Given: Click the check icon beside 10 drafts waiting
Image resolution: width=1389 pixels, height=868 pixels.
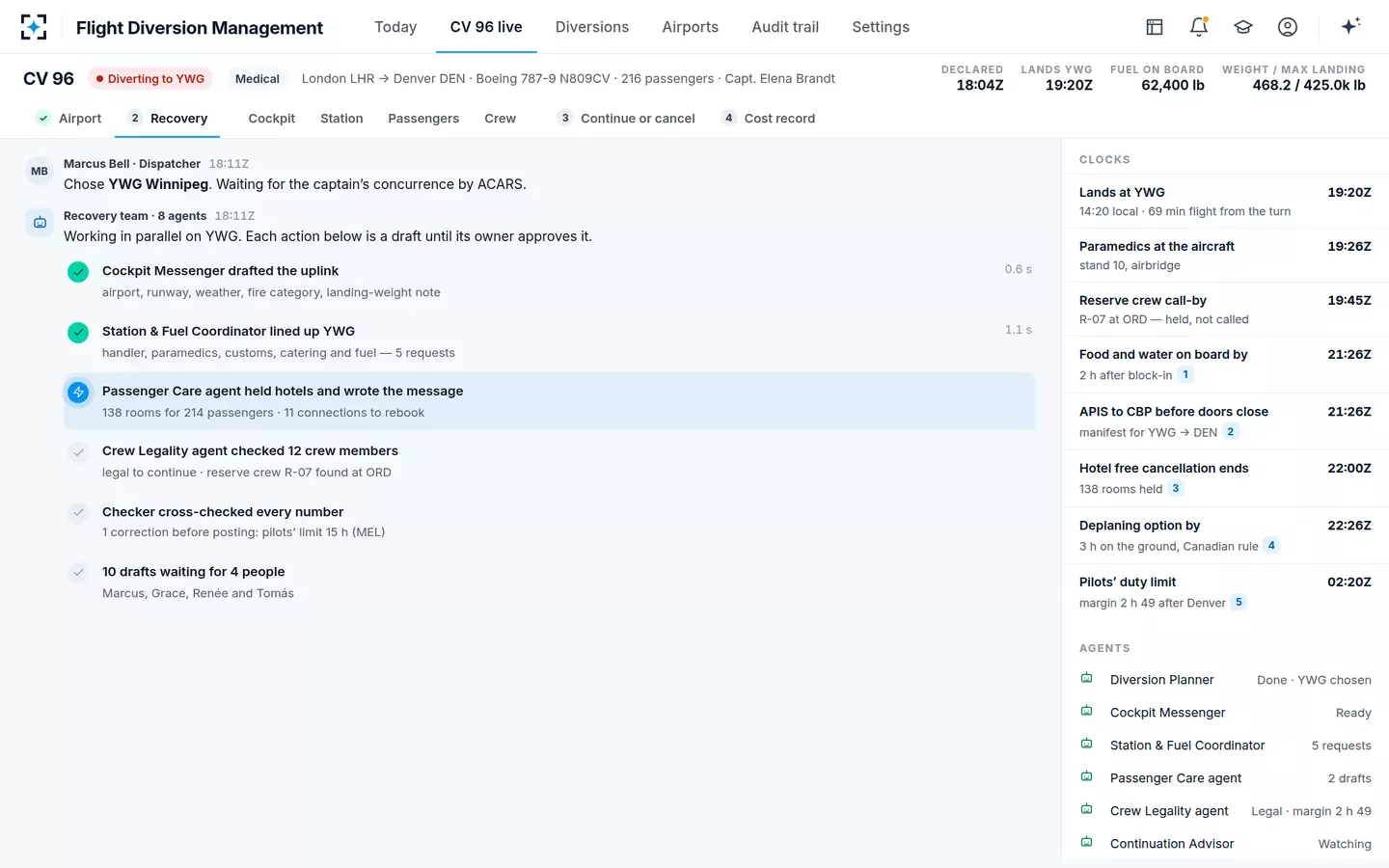Looking at the screenshot, I should [78, 572].
